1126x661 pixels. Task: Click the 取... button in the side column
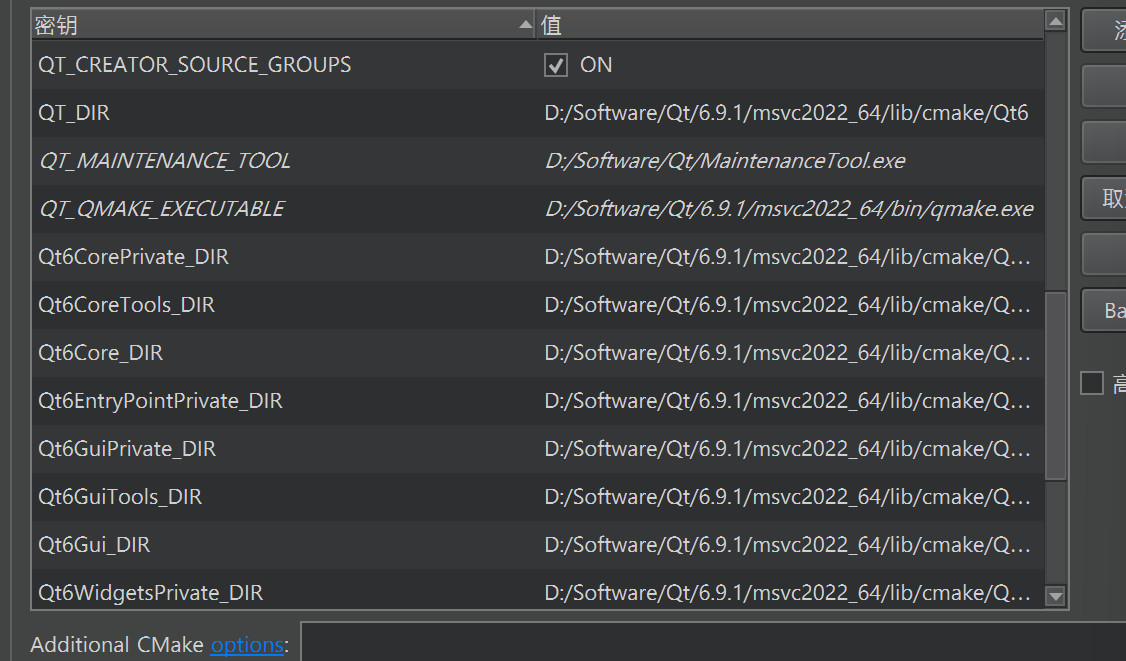(1104, 198)
